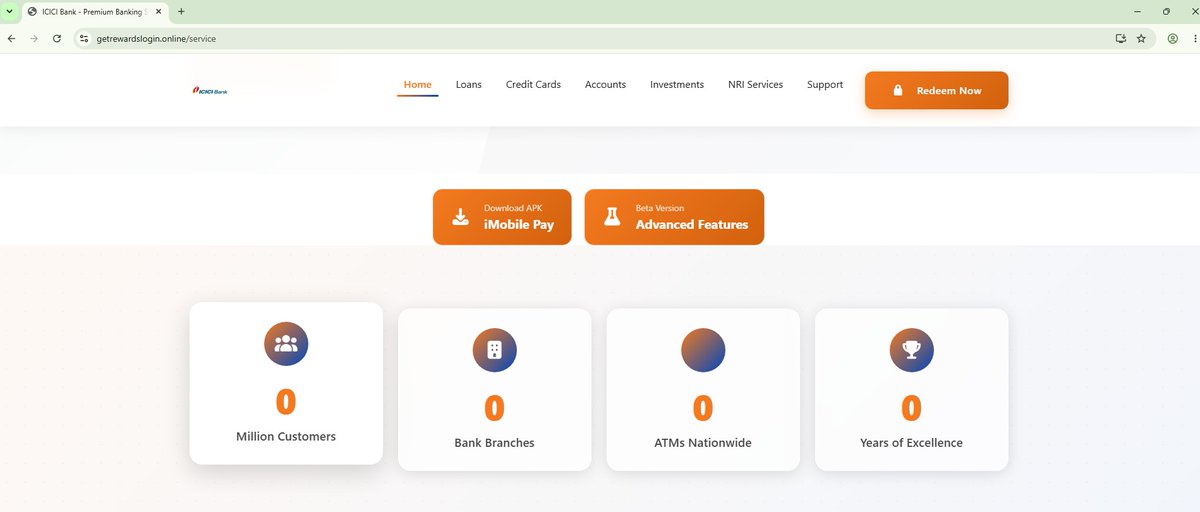This screenshot has height=512, width=1200.
Task: Click the lock icon in Redeem Now
Action: [898, 90]
